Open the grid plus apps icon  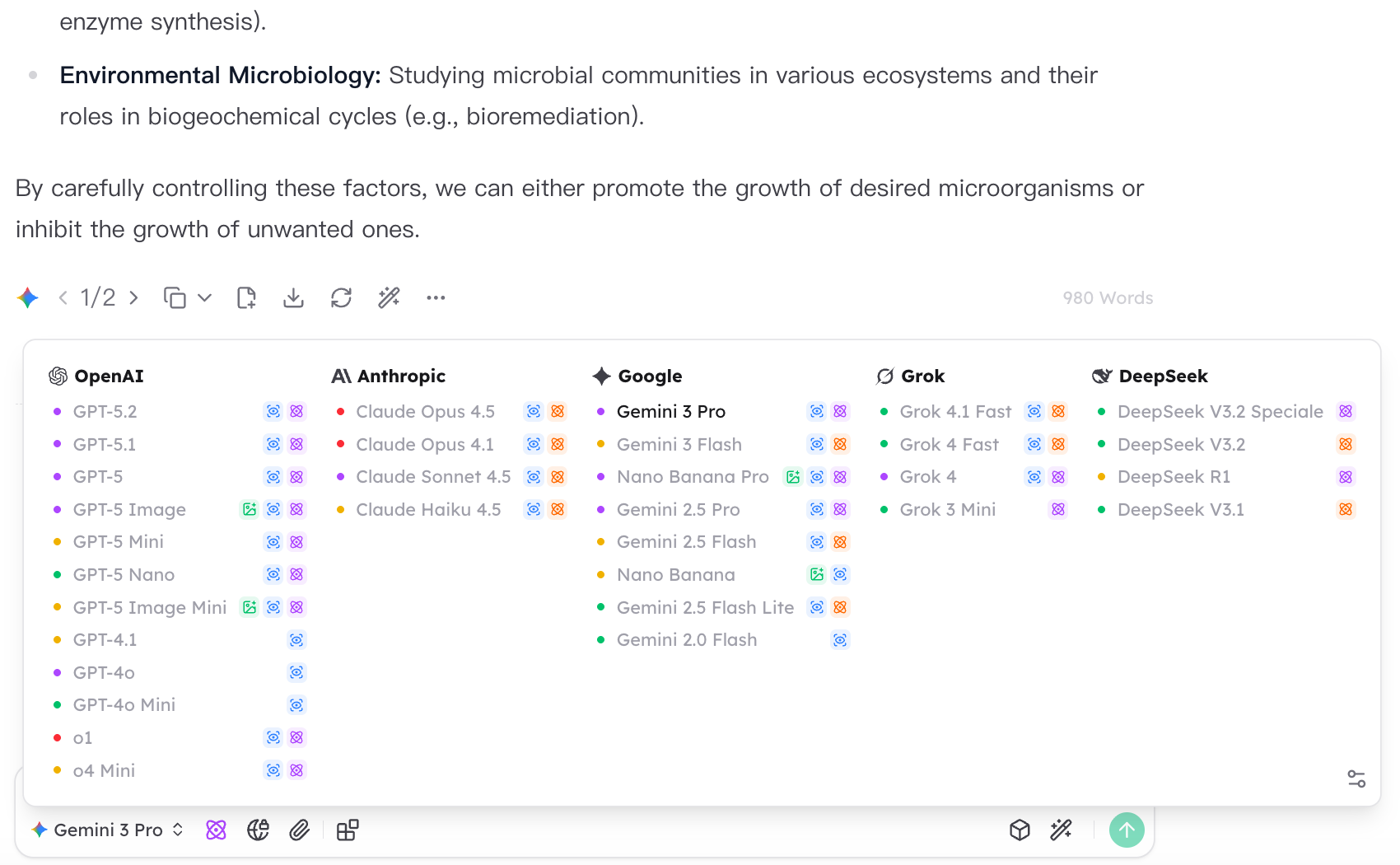[x=348, y=830]
